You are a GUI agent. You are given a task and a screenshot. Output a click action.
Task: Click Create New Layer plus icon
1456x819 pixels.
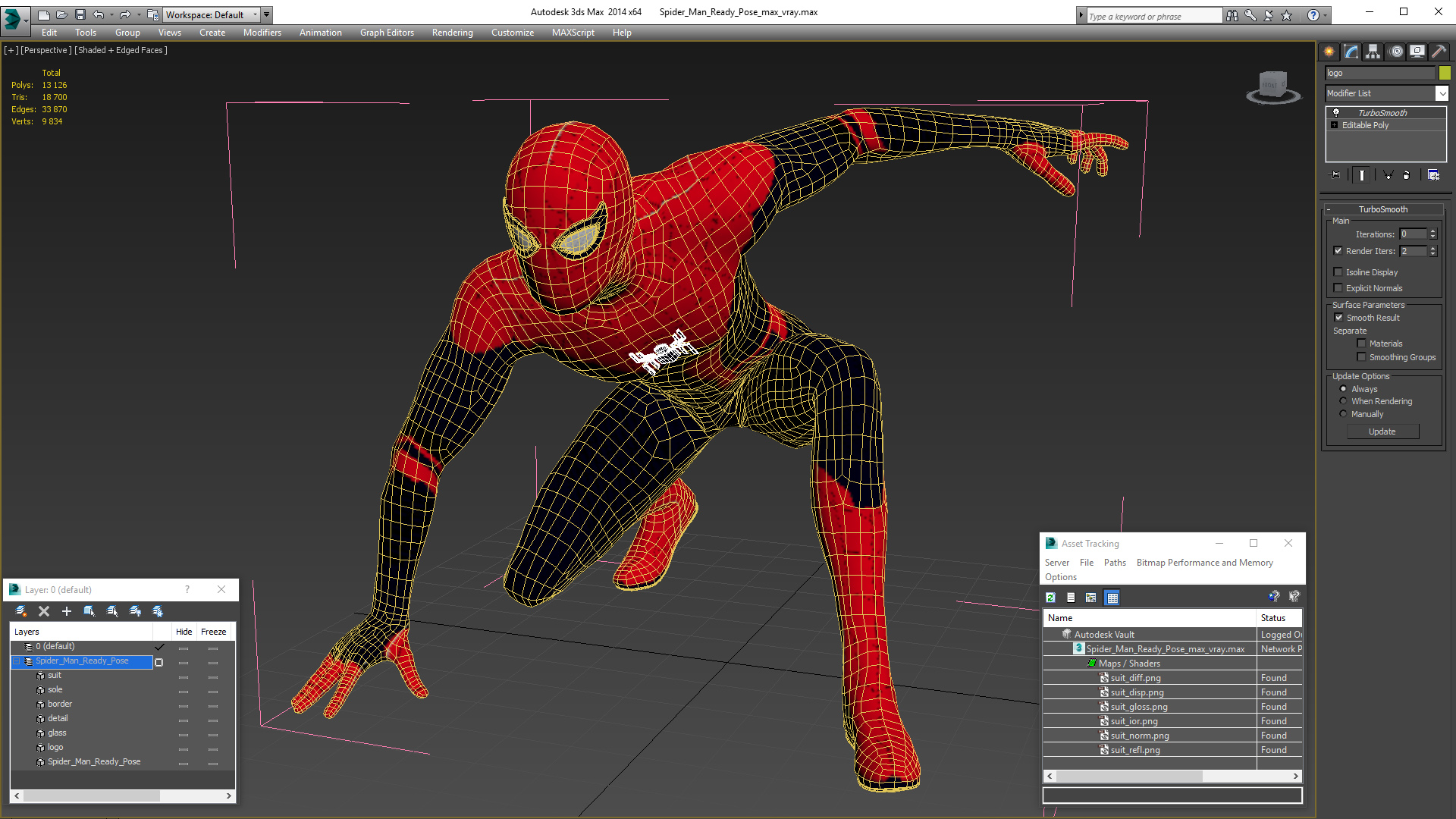[67, 611]
